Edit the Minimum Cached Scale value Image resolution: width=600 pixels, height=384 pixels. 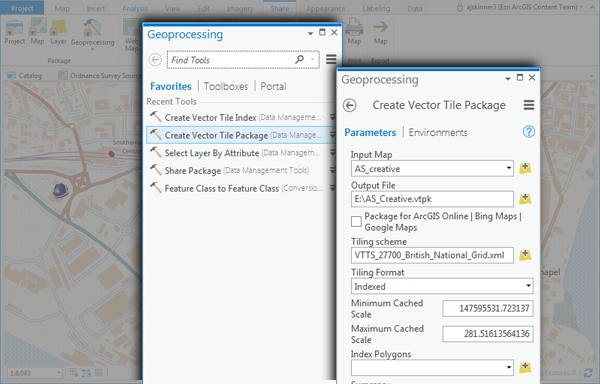click(x=488, y=308)
